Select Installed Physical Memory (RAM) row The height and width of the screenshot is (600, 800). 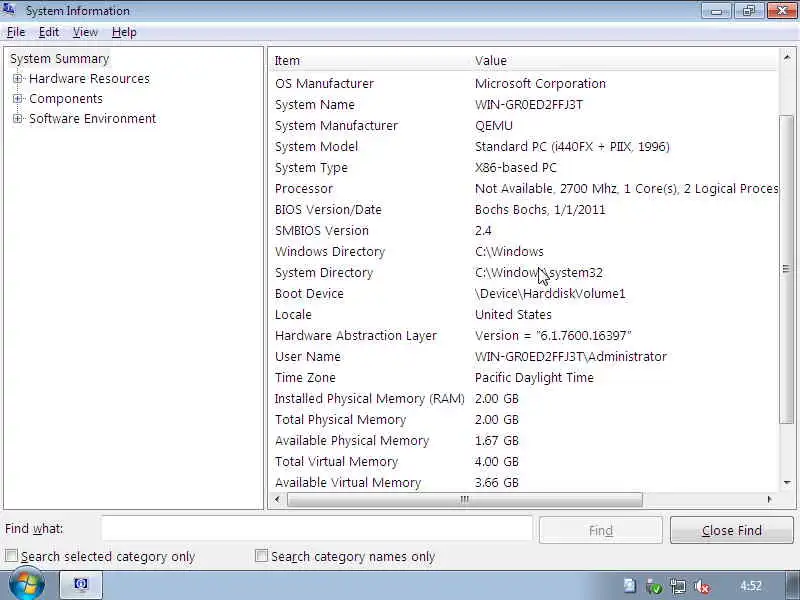524,398
